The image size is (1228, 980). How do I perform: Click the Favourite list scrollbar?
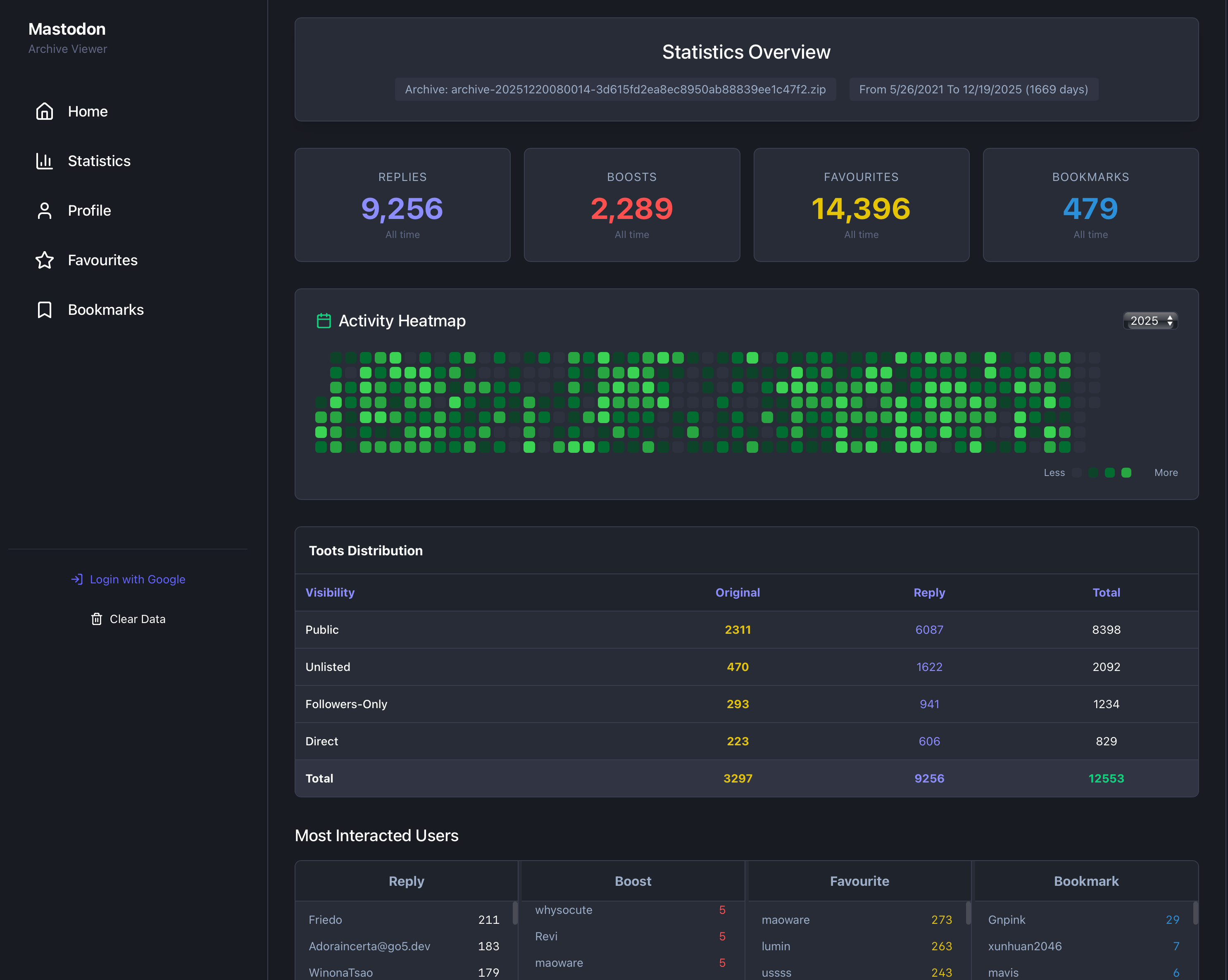click(x=968, y=913)
